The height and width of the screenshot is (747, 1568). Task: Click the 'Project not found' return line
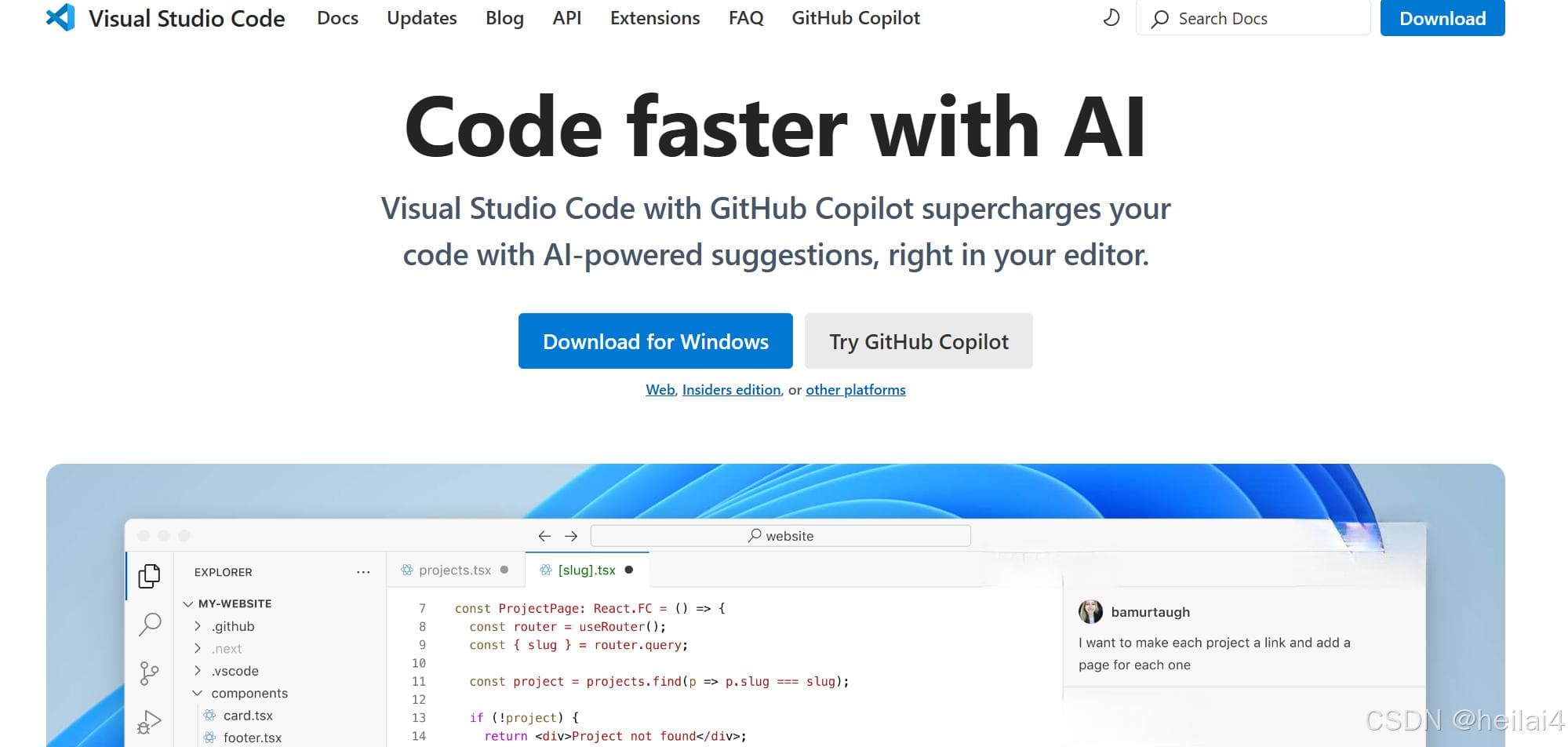[x=616, y=736]
